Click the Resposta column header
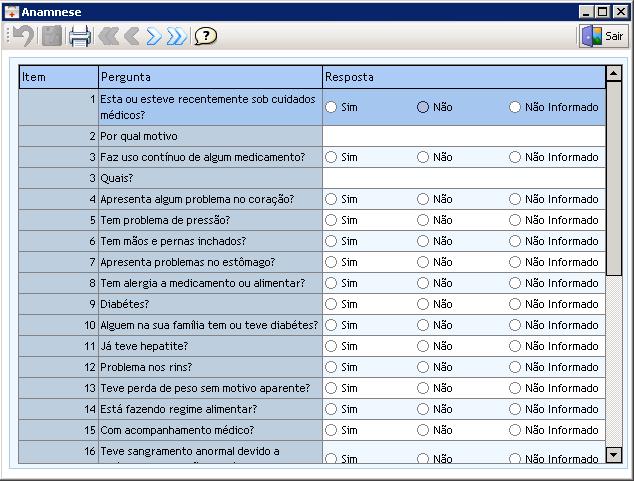 464,77
